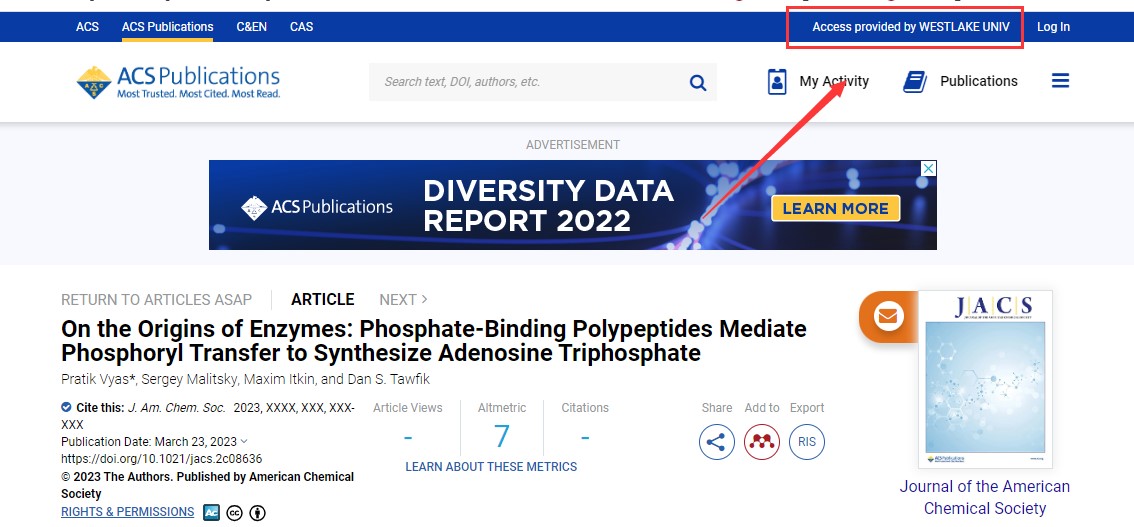The width and height of the screenshot is (1134, 527).
Task: Click the search text input field
Action: coord(525,82)
